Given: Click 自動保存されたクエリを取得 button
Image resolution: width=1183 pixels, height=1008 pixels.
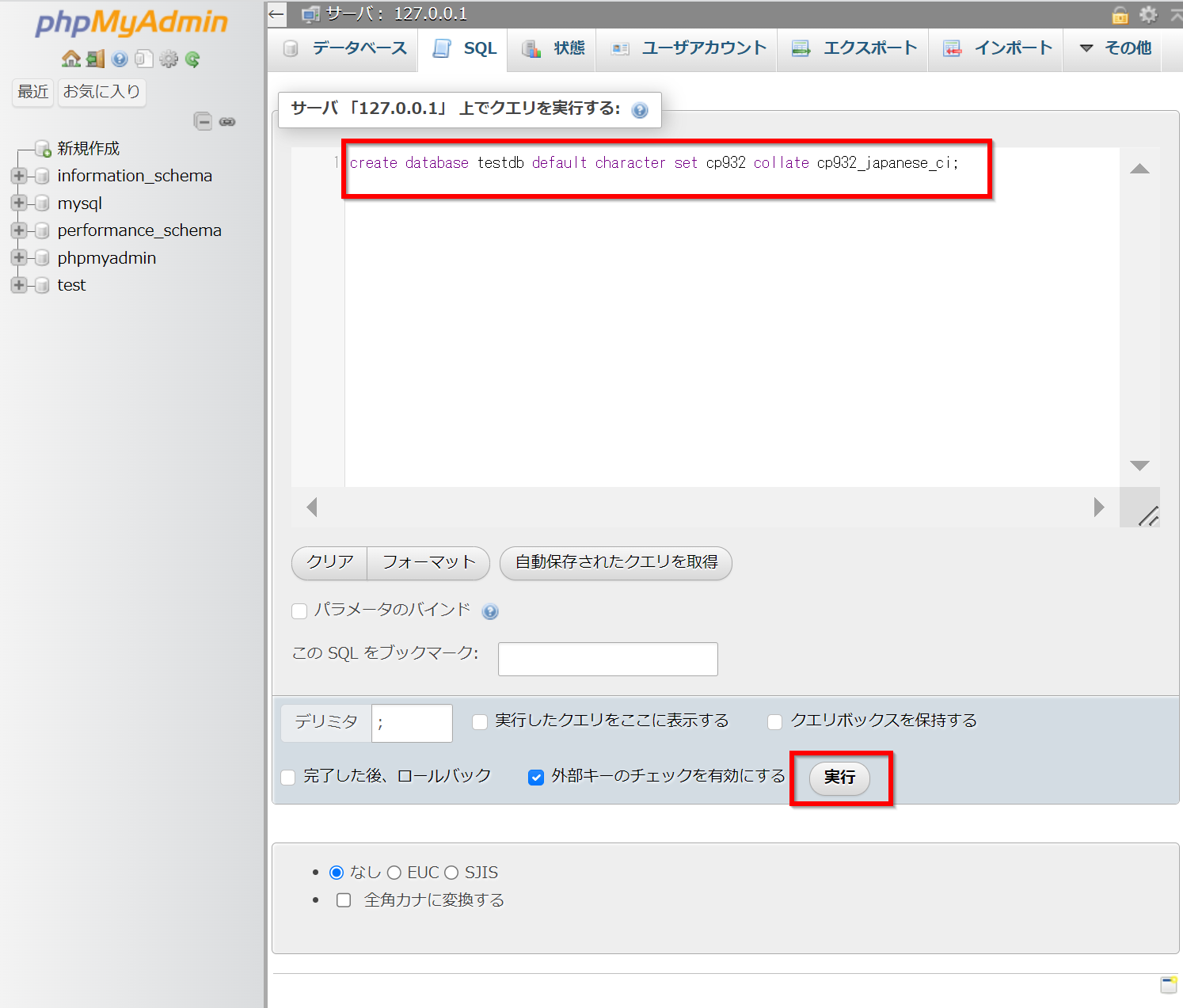Looking at the screenshot, I should point(616,563).
